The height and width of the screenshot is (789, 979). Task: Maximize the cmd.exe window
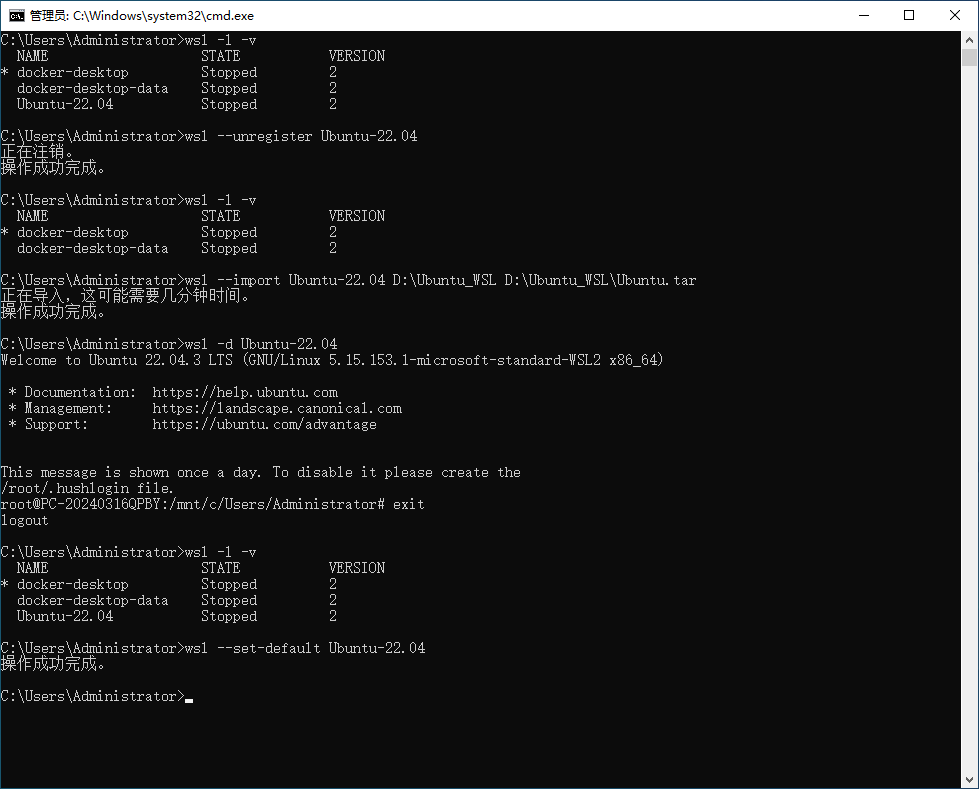909,16
